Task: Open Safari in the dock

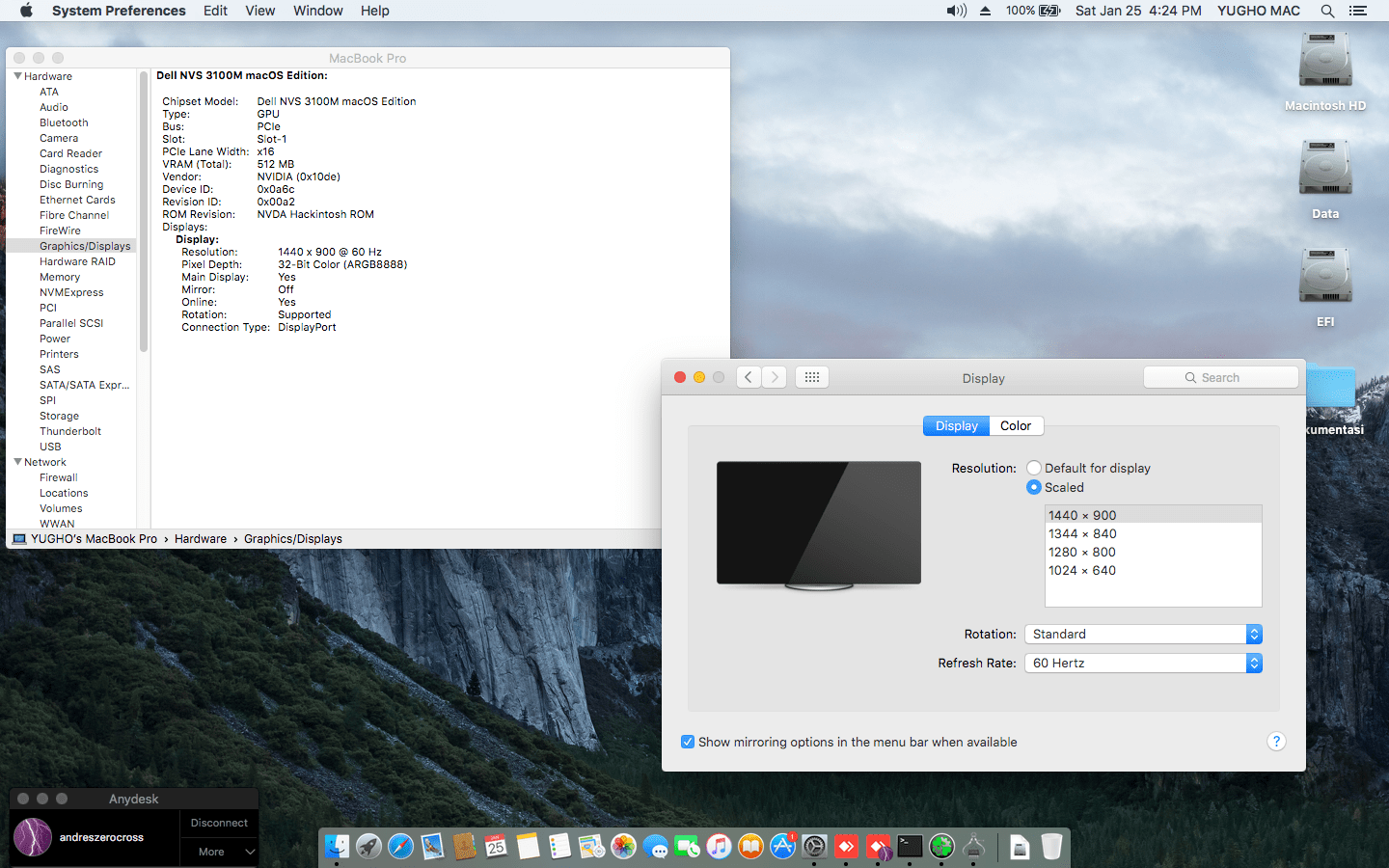Action: click(x=400, y=847)
